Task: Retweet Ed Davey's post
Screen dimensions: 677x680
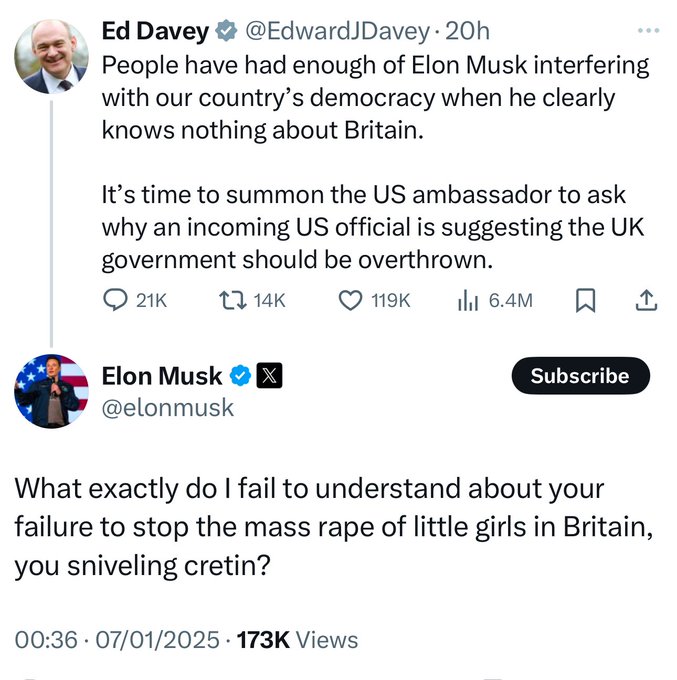Action: [232, 300]
